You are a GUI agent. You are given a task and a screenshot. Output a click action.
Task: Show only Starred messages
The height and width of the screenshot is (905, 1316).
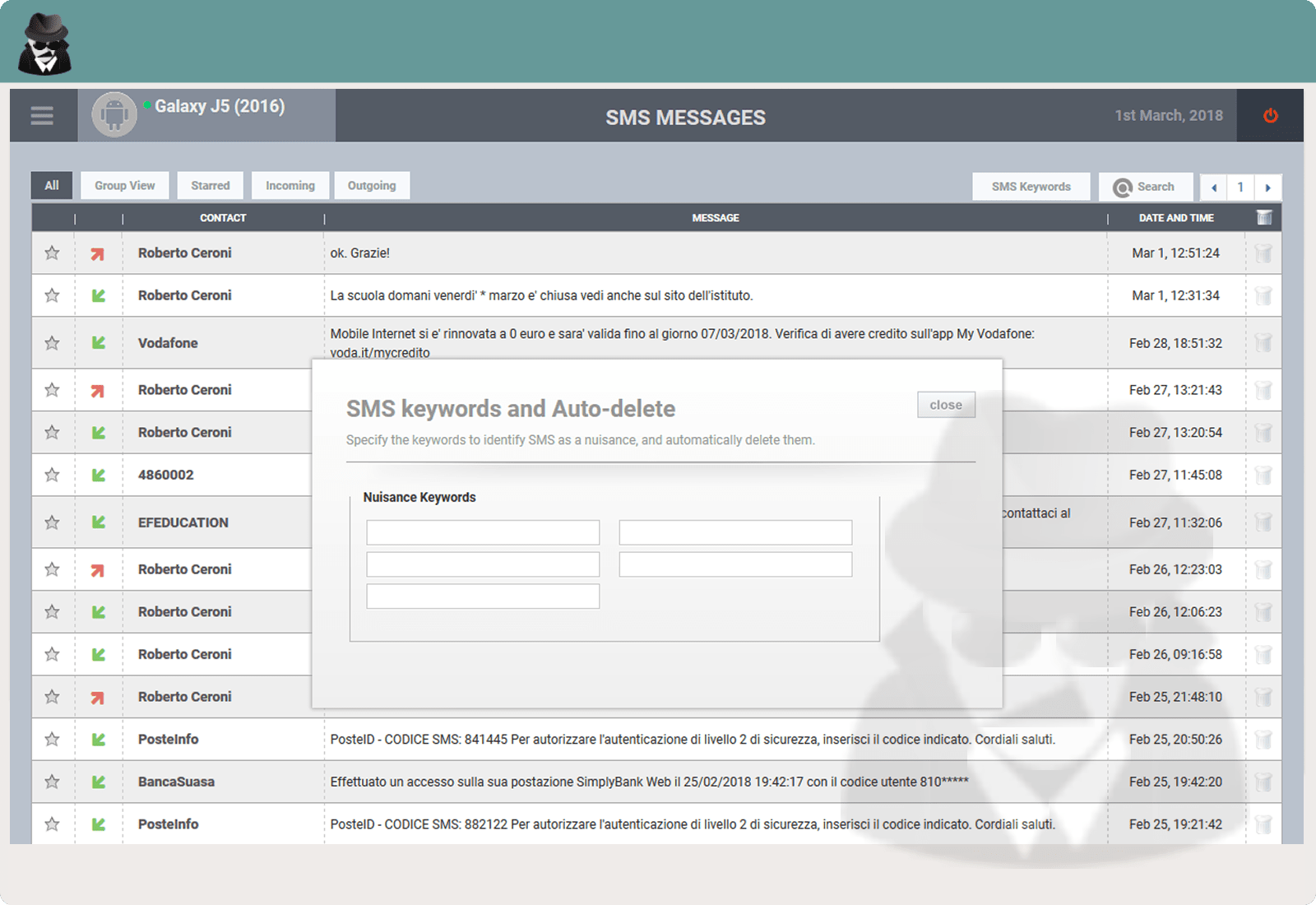coord(210,186)
